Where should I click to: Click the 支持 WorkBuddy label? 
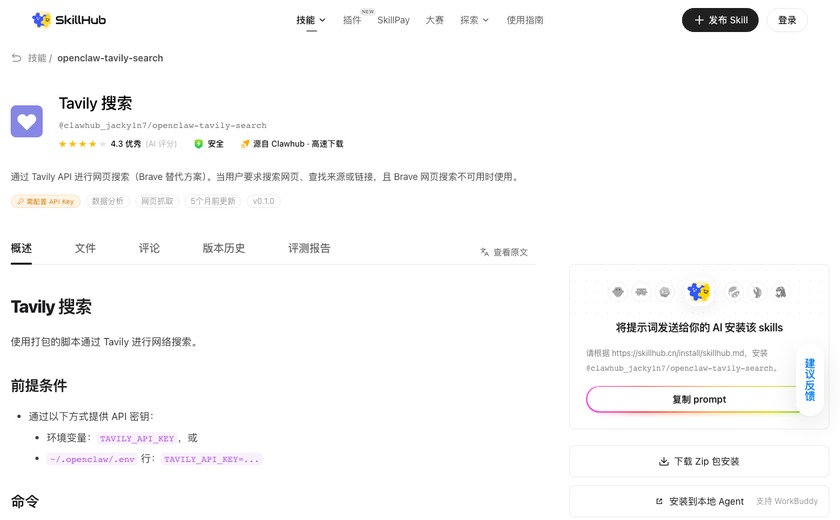coord(787,501)
